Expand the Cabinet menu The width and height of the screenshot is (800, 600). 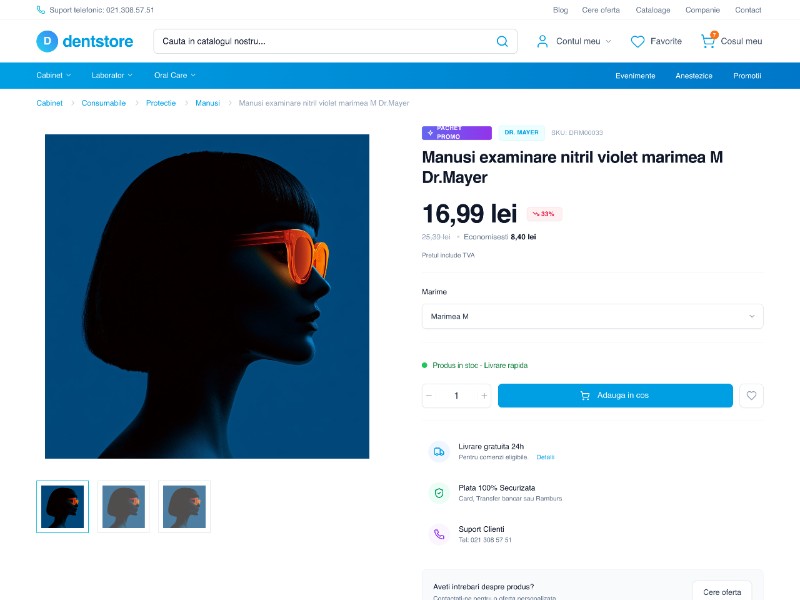53,75
